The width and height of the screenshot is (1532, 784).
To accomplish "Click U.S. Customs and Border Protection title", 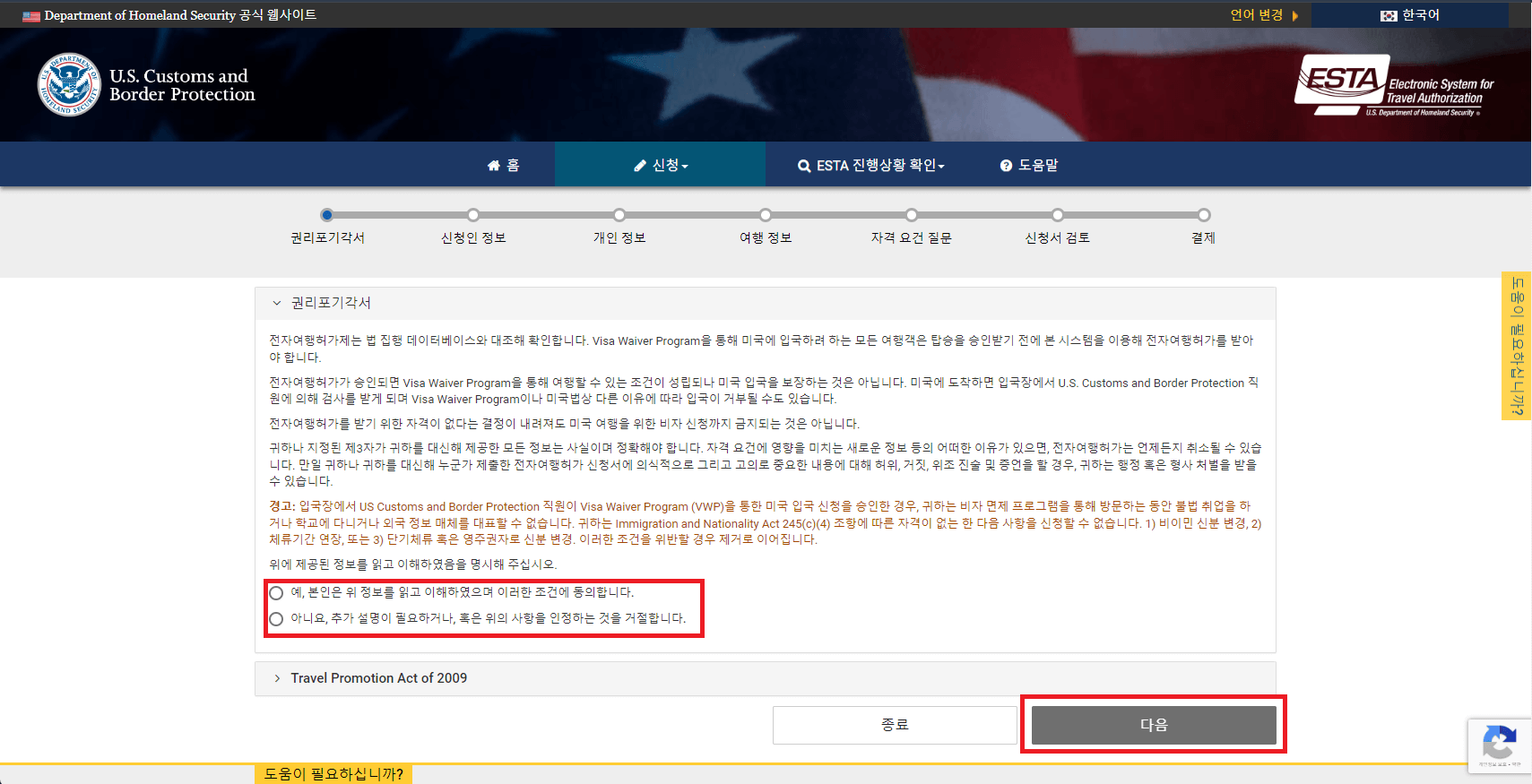I will (x=182, y=85).
